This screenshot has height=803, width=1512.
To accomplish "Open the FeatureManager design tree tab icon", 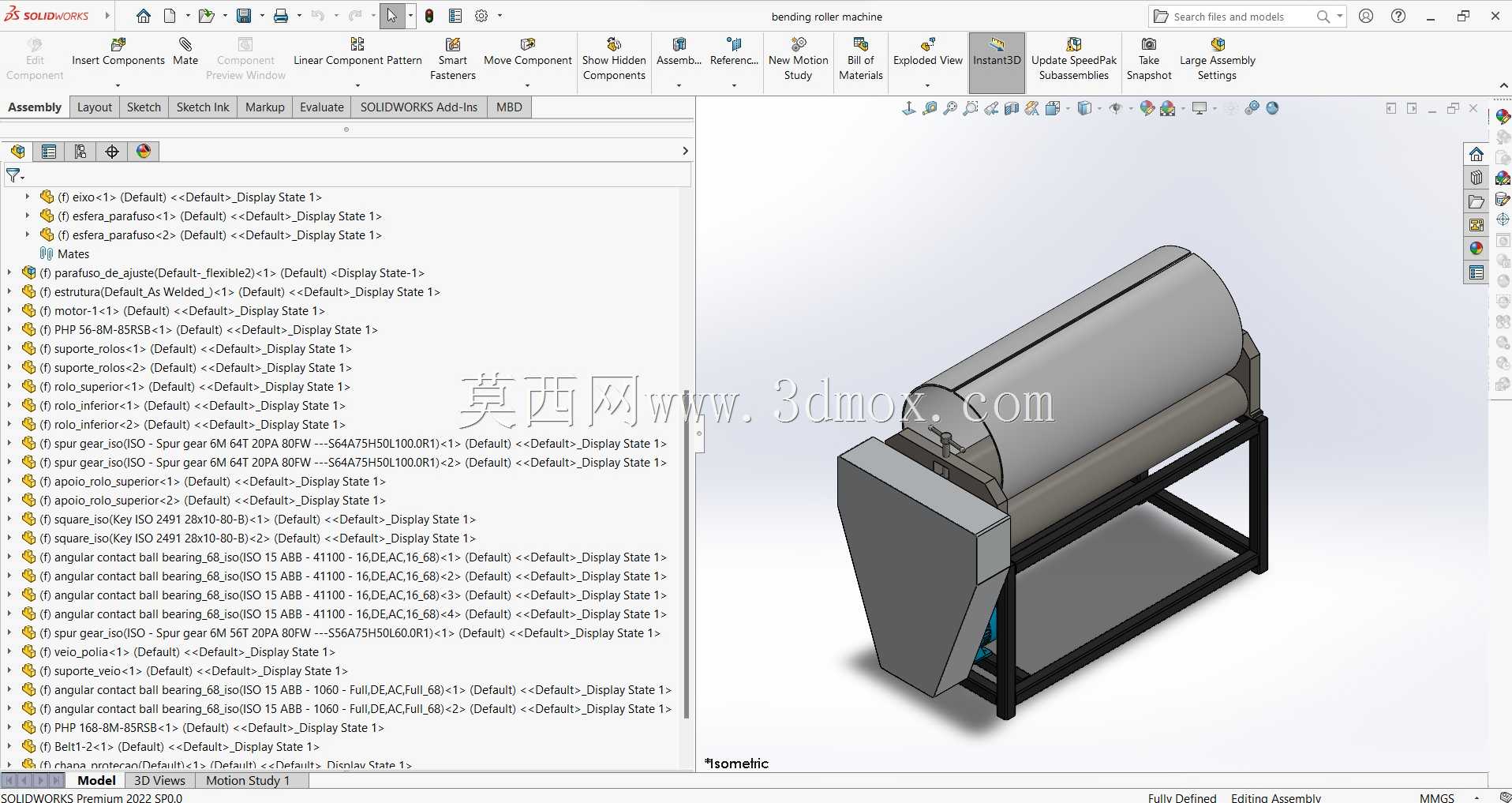I will click(18, 152).
